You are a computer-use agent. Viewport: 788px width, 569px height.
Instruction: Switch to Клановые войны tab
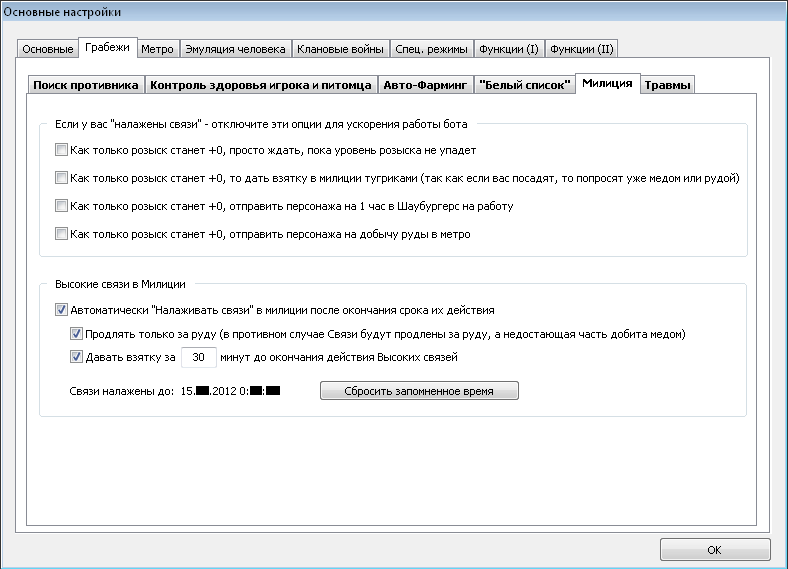[340, 49]
